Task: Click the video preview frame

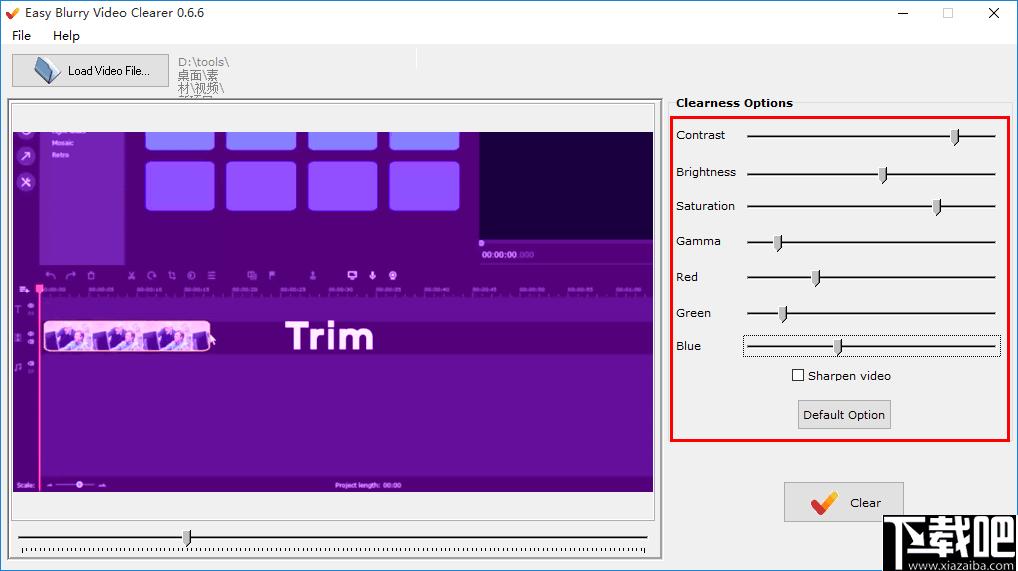Action: pos(332,312)
